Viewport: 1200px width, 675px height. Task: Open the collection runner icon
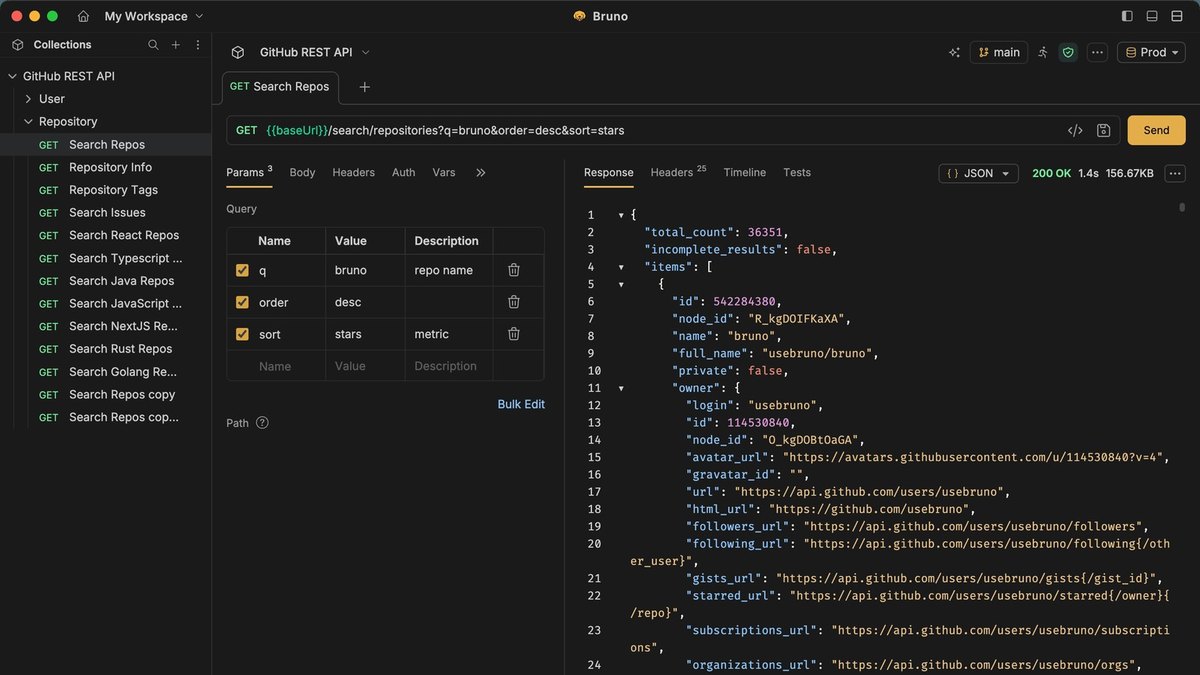click(x=1043, y=52)
